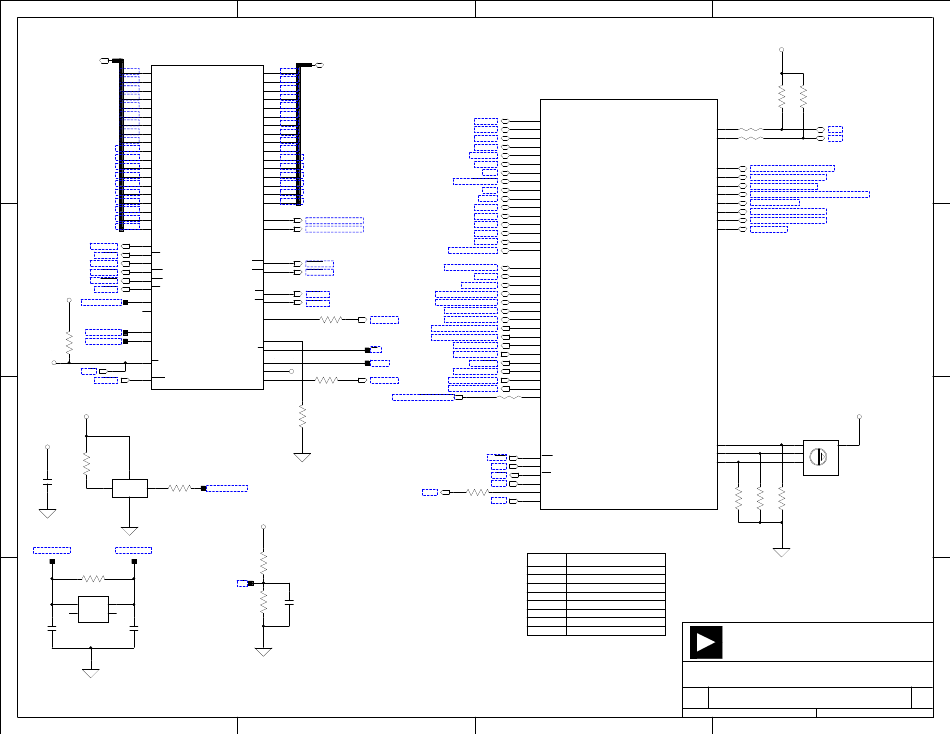The width and height of the screenshot is (950, 734).
Task: Click the standalone capacitor wired straight to ground
Action: 47,482
